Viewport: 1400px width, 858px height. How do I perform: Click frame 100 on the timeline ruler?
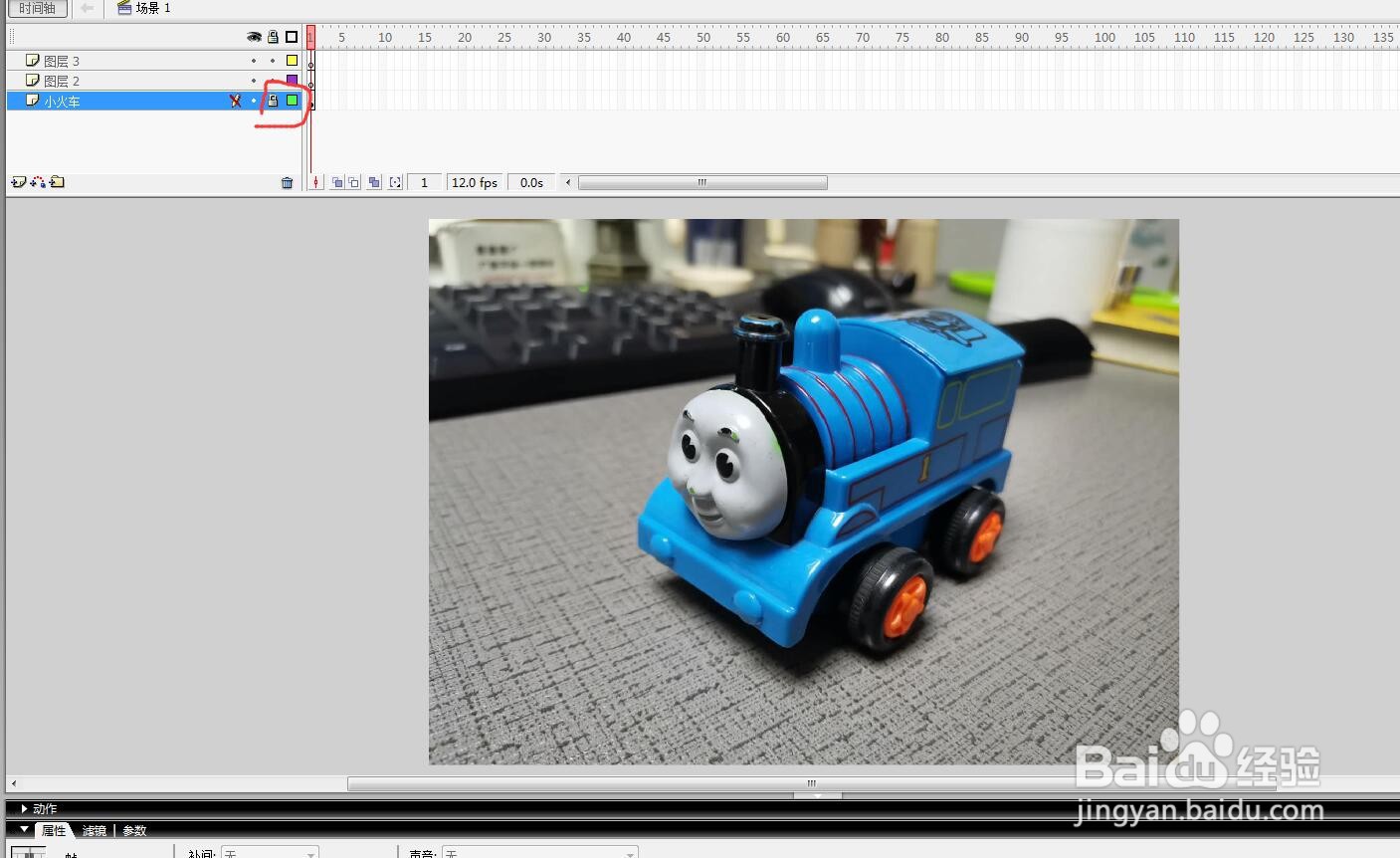pyautogui.click(x=1104, y=37)
